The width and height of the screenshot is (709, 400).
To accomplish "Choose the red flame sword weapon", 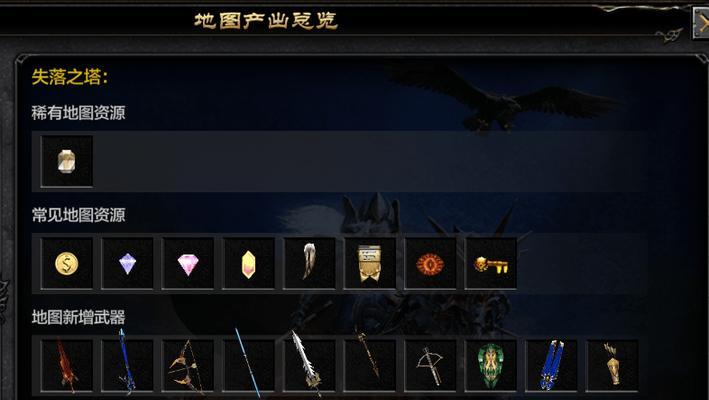I will pyautogui.click(x=67, y=366).
